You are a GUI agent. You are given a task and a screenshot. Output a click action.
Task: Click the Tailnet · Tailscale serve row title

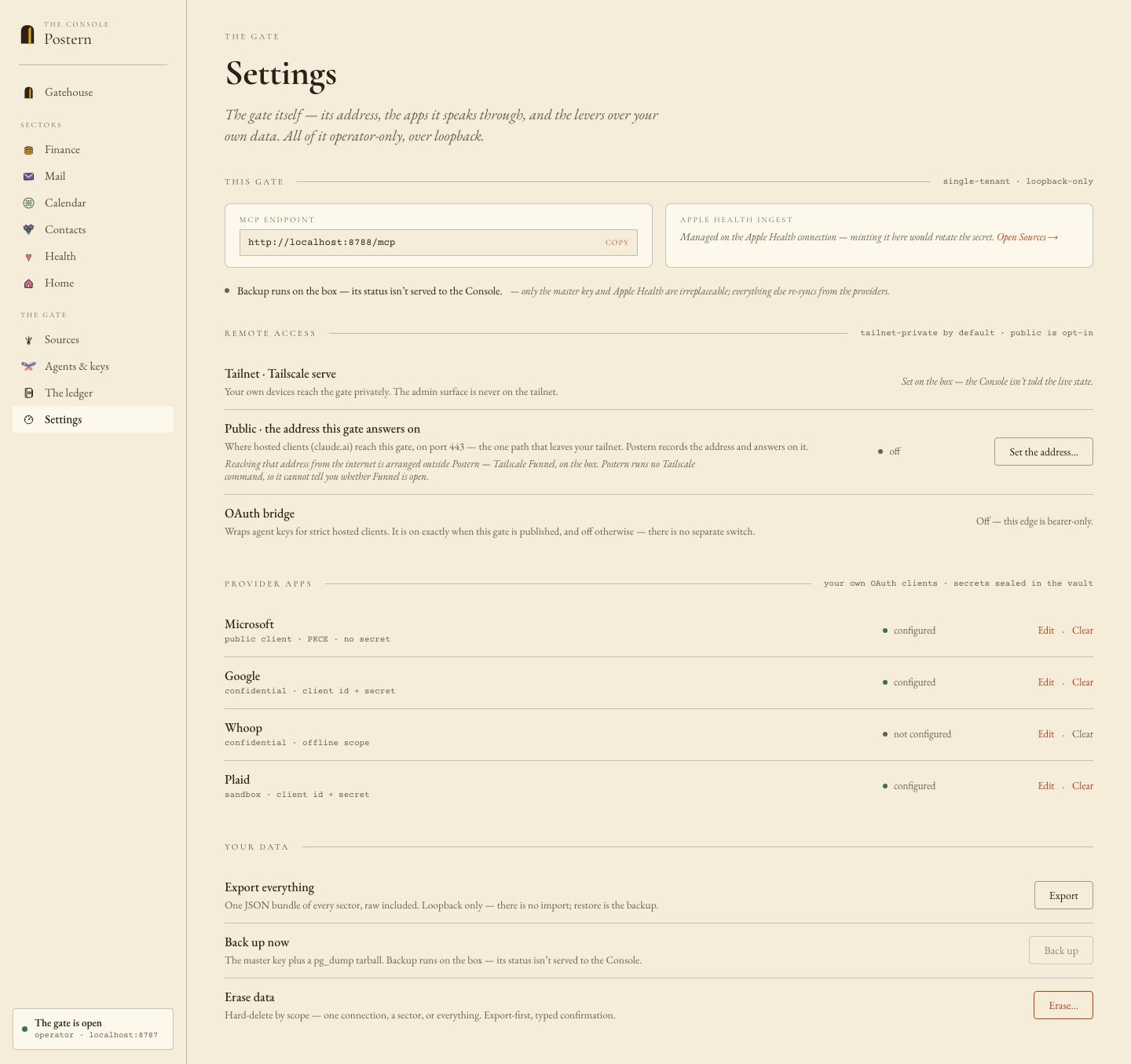tap(280, 374)
